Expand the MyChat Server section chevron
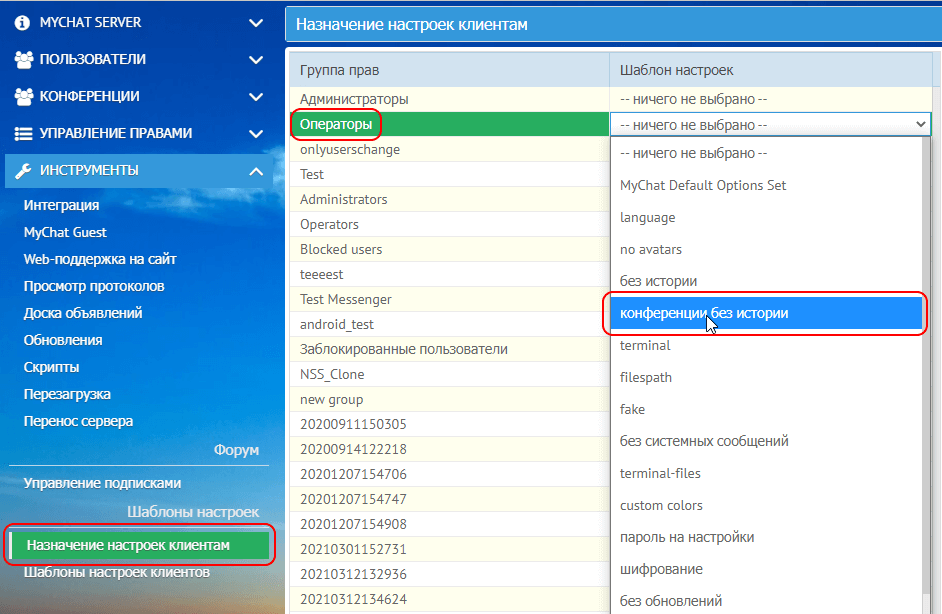This screenshot has width=942, height=614. [256, 22]
